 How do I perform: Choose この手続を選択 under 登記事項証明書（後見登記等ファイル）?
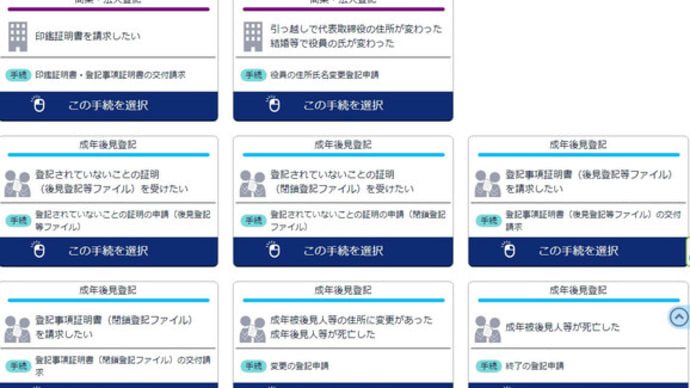[x=578, y=252]
